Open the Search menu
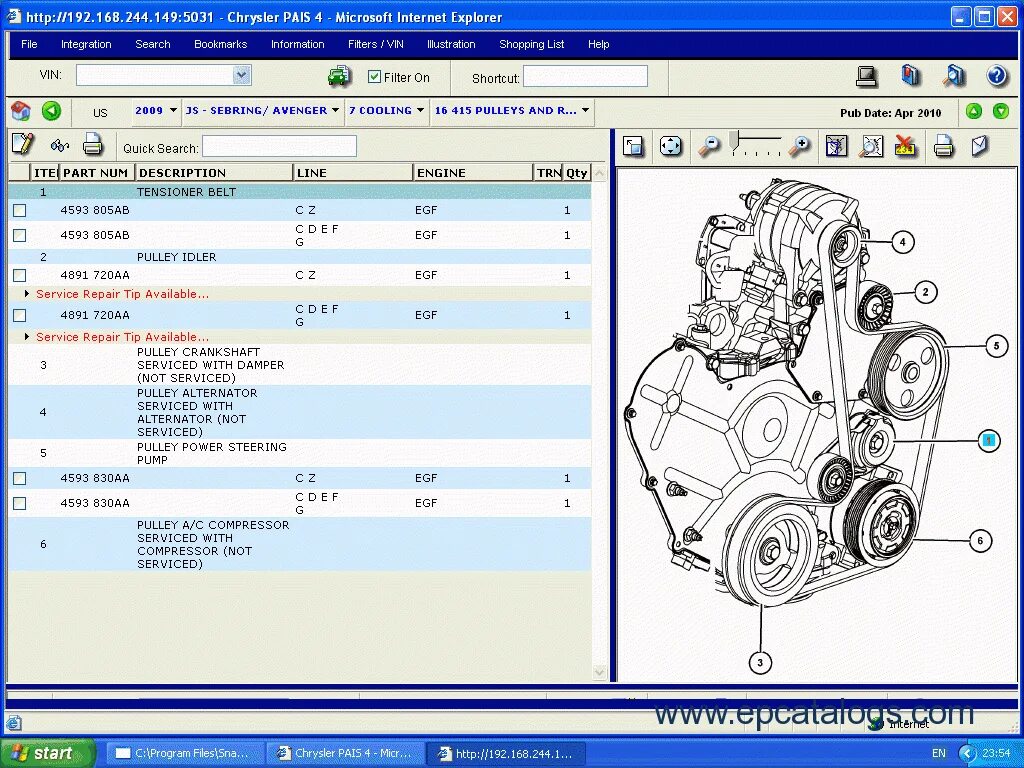The height and width of the screenshot is (768, 1024). pos(153,44)
